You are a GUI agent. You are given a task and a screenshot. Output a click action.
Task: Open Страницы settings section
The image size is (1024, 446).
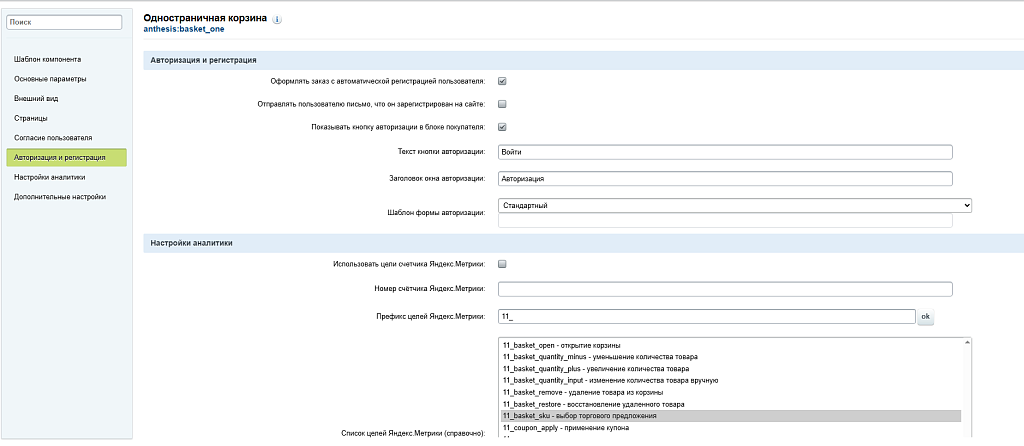[x=30, y=118]
